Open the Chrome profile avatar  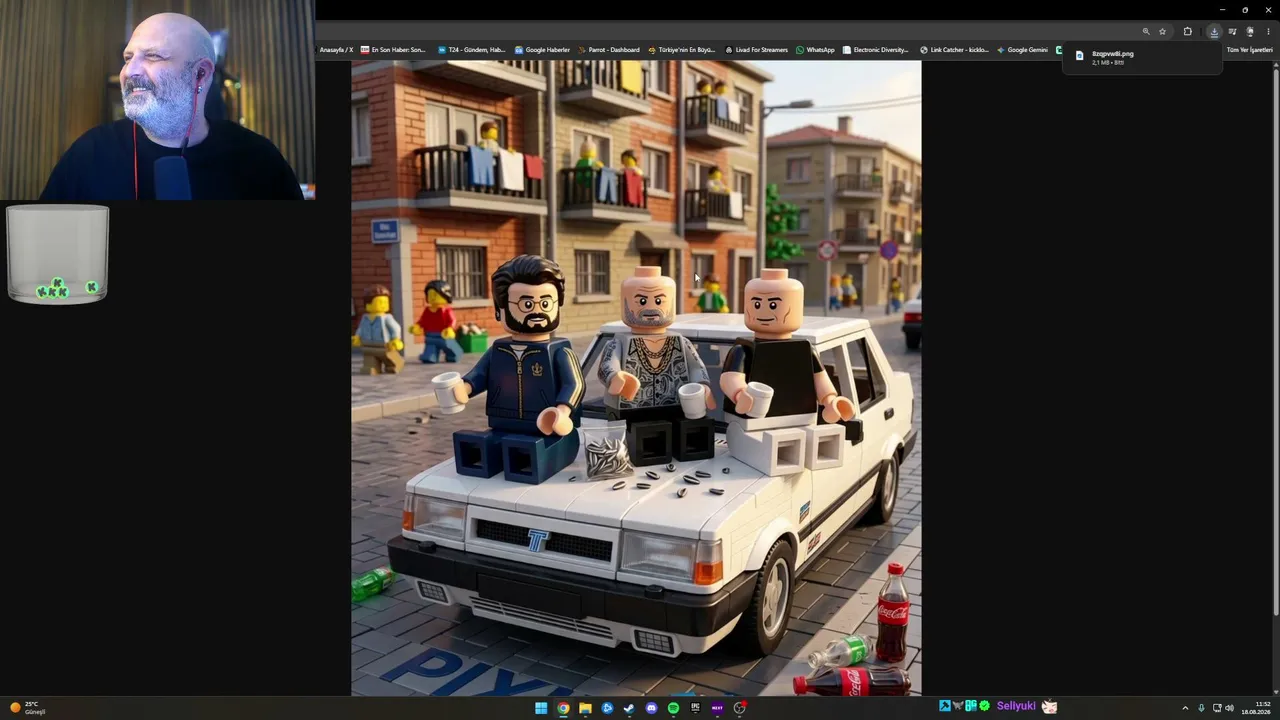tap(1250, 31)
